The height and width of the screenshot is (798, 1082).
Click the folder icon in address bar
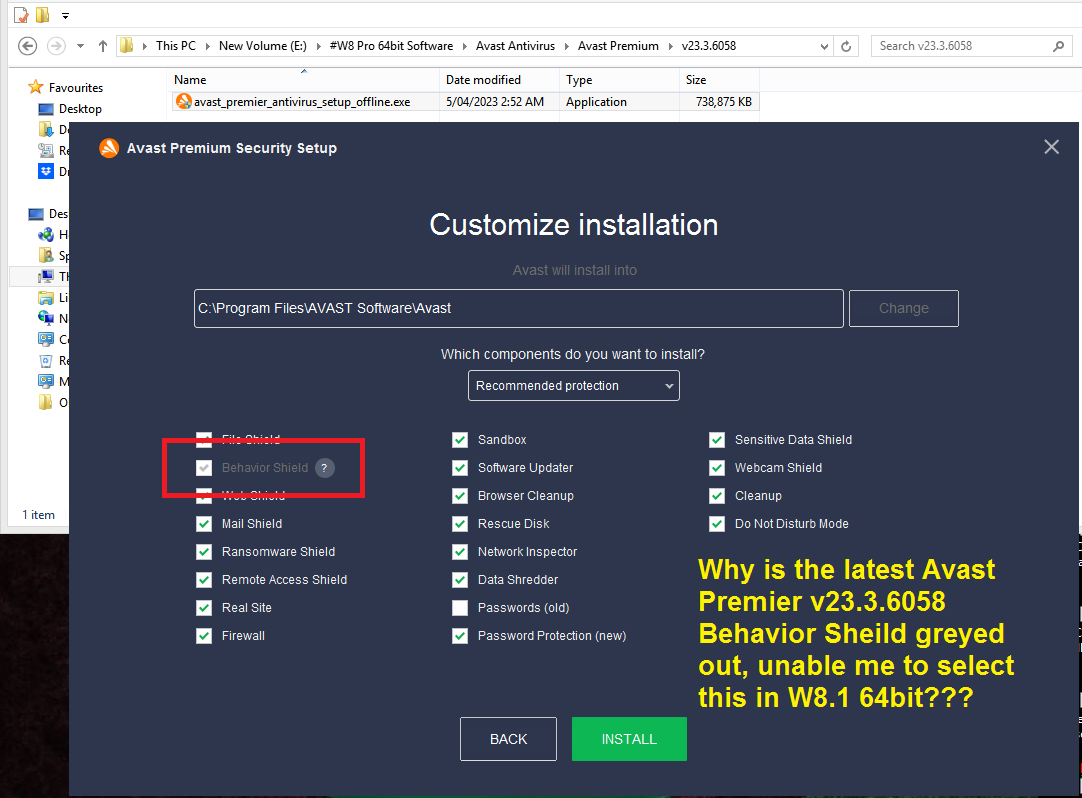point(127,46)
